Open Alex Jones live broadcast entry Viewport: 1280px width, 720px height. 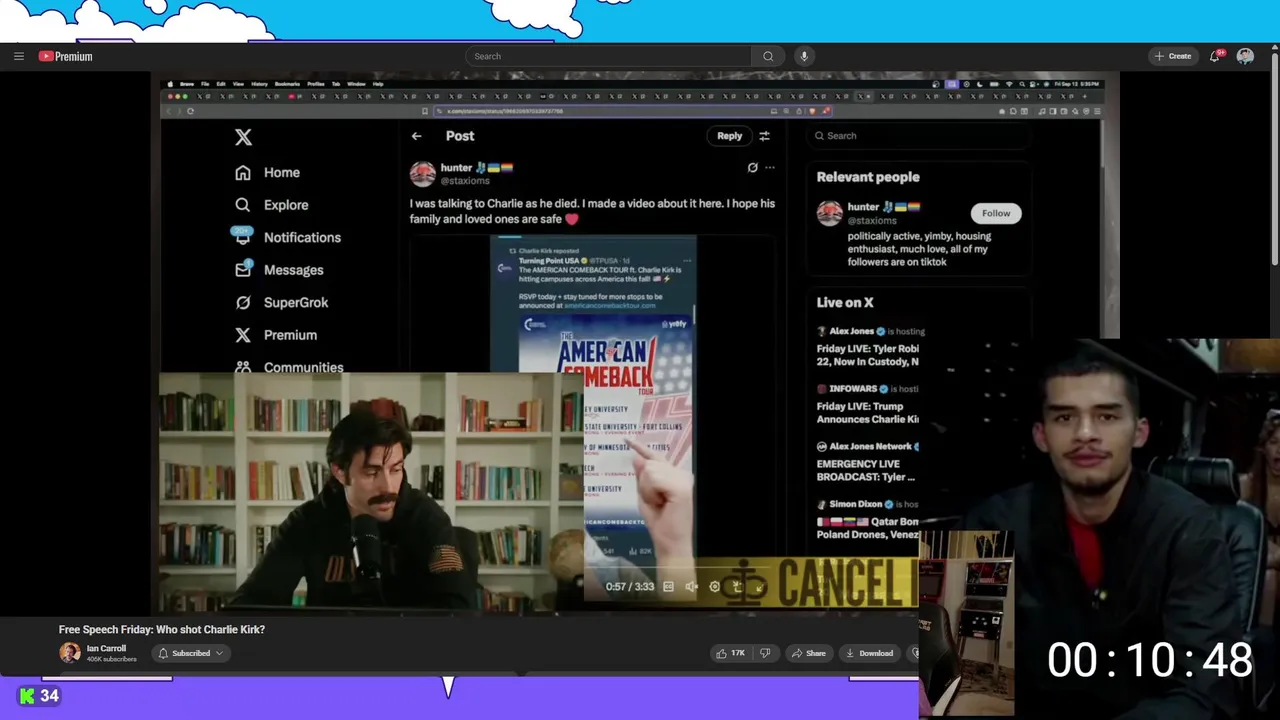tap(868, 347)
